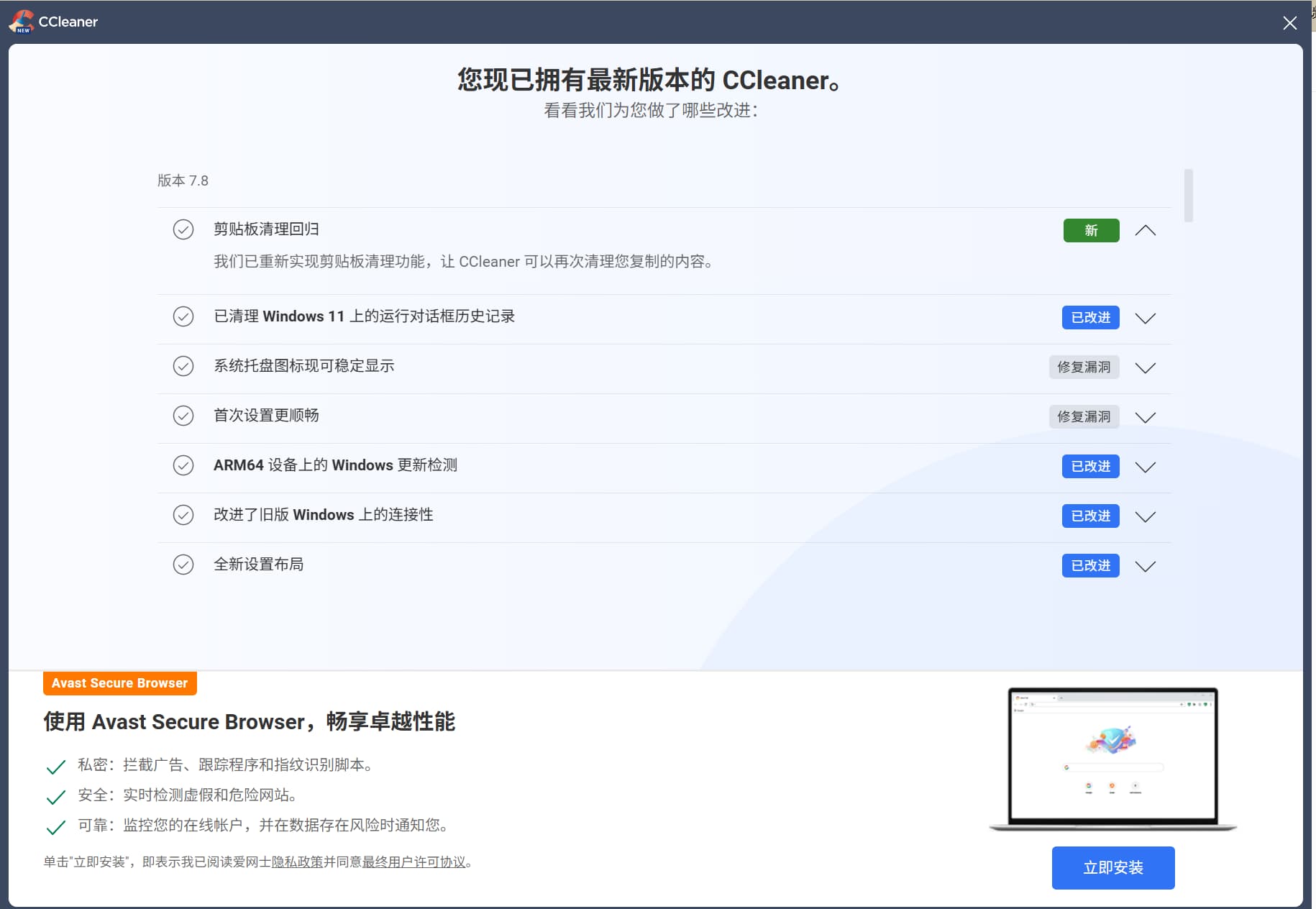Click check circle icon beside ARM64 设备 item

tap(183, 465)
